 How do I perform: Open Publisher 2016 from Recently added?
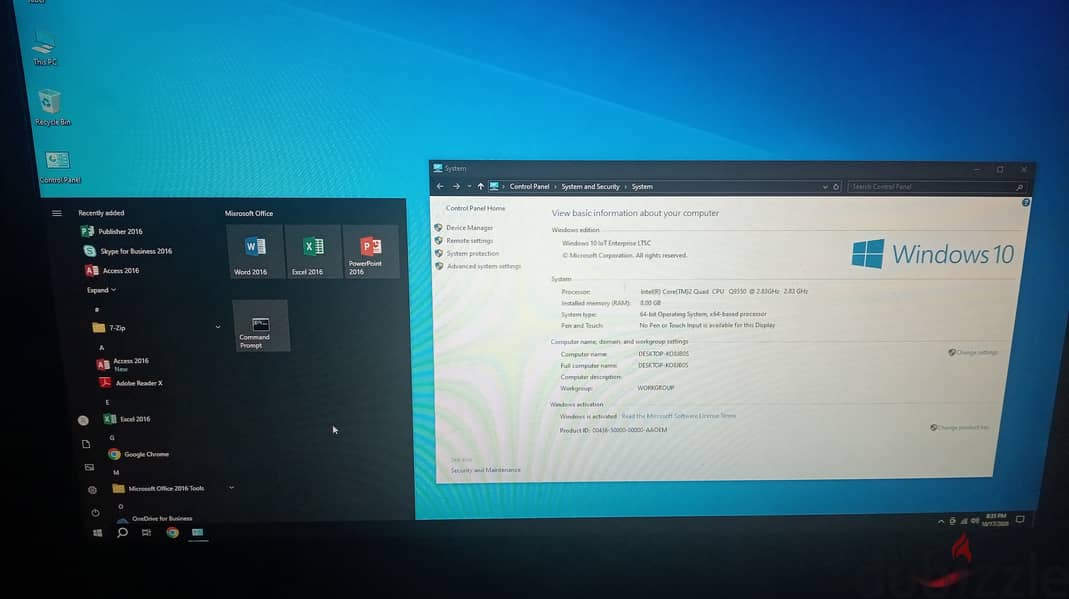pos(112,232)
